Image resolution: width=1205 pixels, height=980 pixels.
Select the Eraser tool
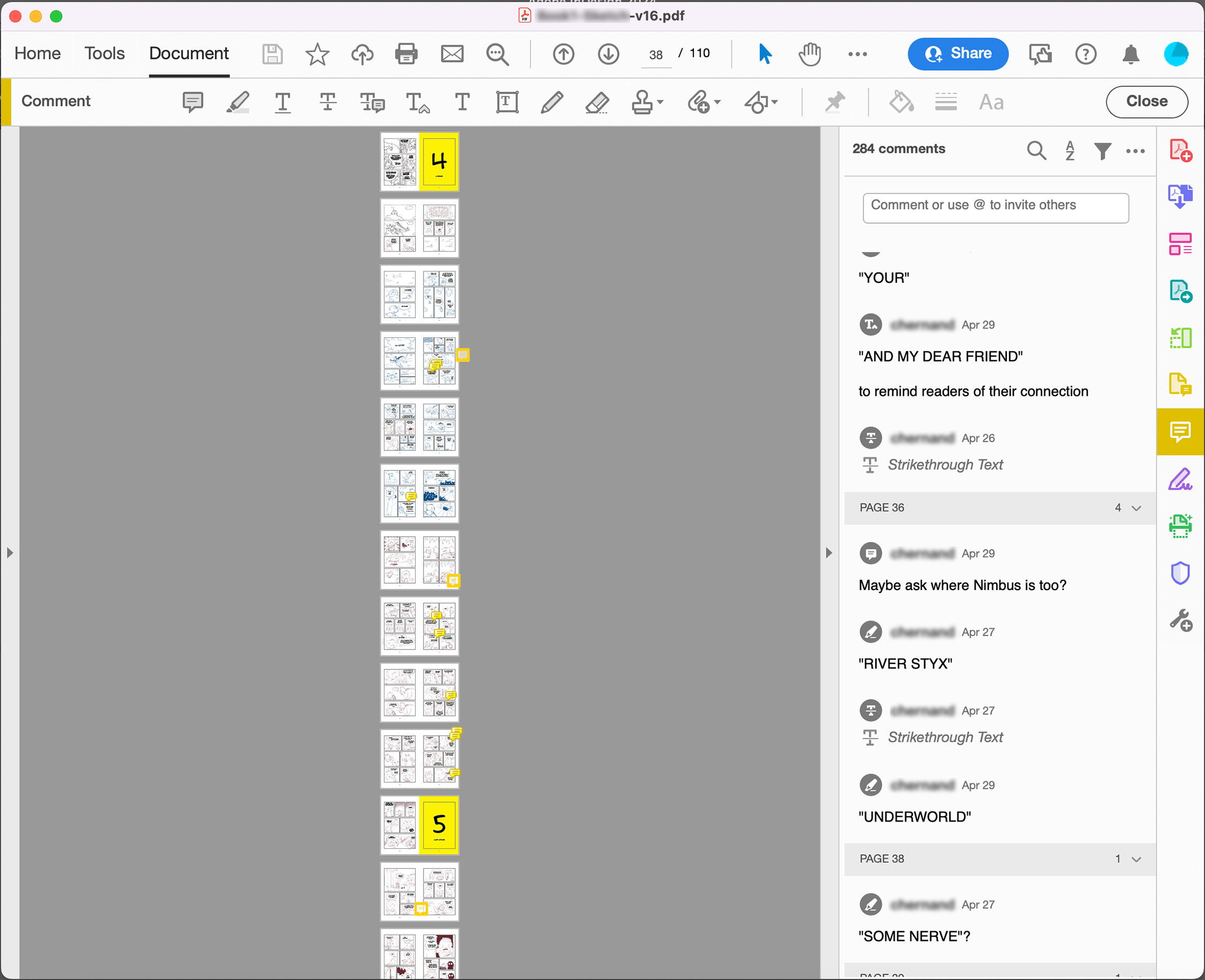tap(597, 102)
